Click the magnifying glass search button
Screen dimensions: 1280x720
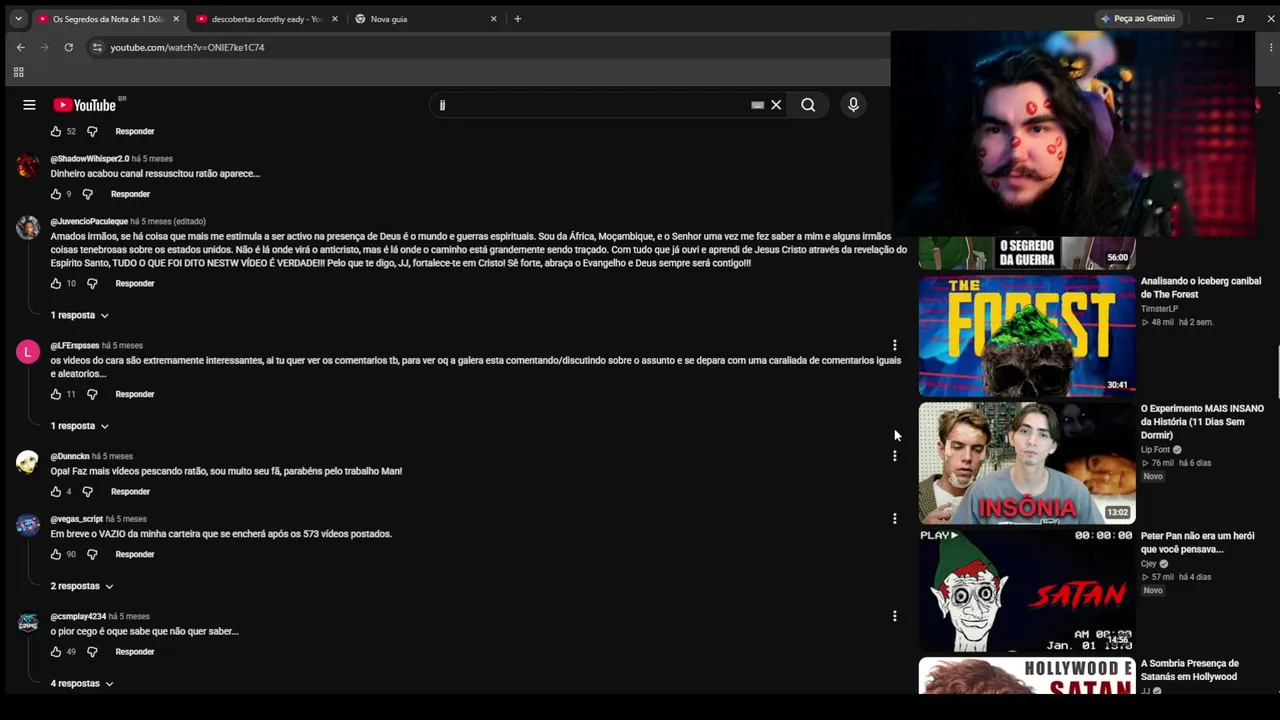[x=808, y=105]
